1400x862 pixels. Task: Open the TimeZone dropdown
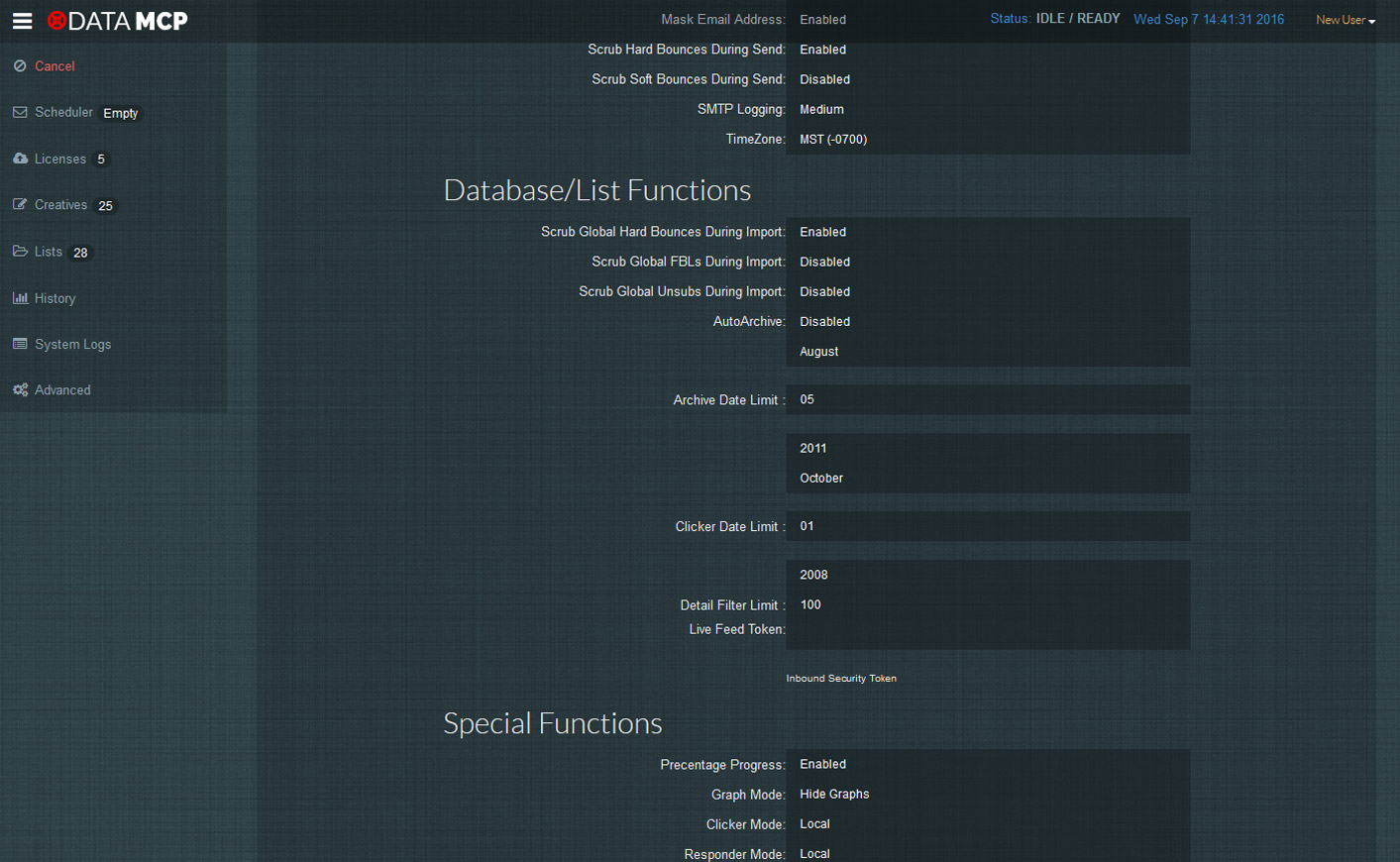coord(988,139)
